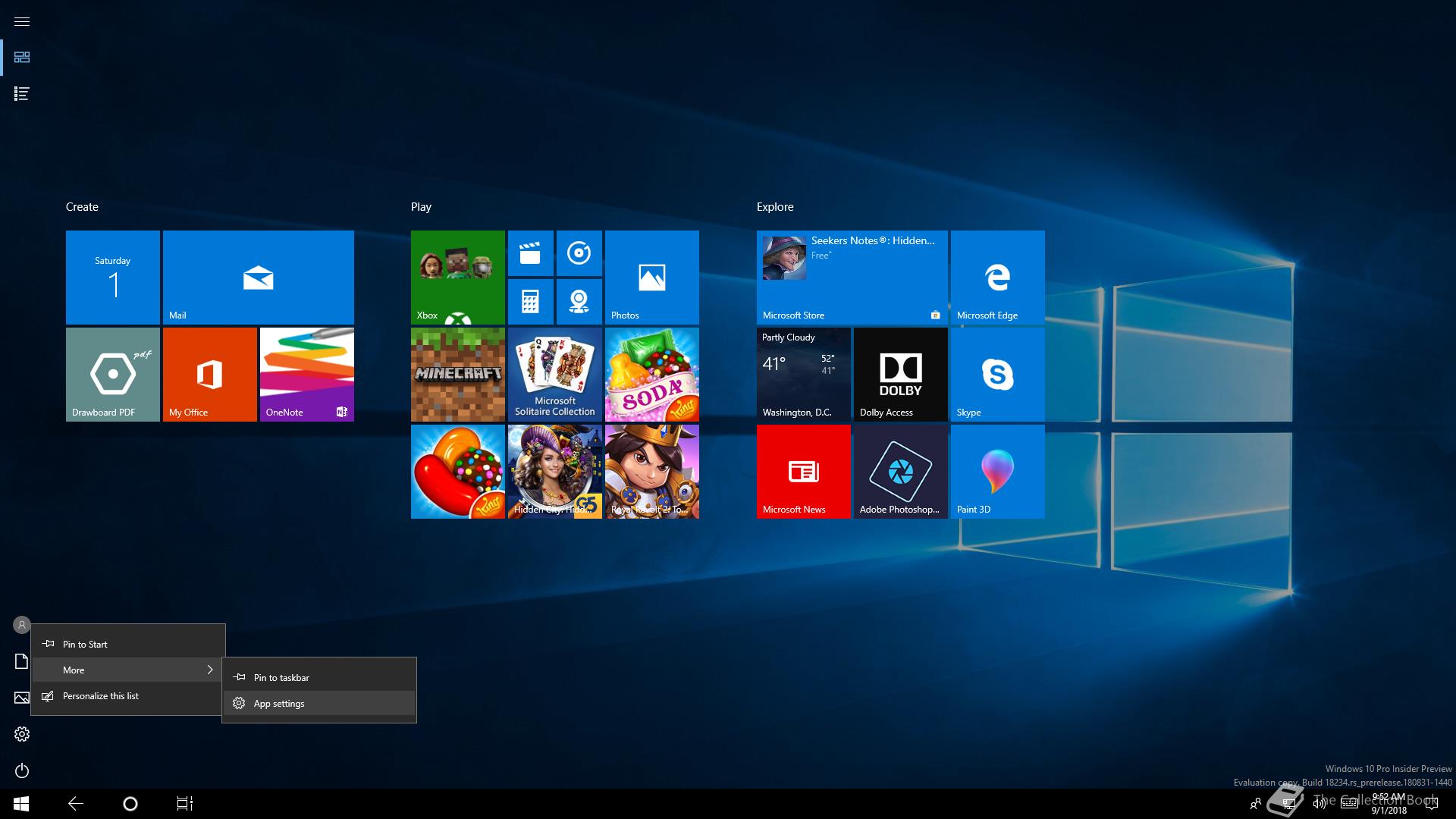The image size is (1456, 819).
Task: Open the Action Center notifications icon
Action: click(x=1432, y=804)
